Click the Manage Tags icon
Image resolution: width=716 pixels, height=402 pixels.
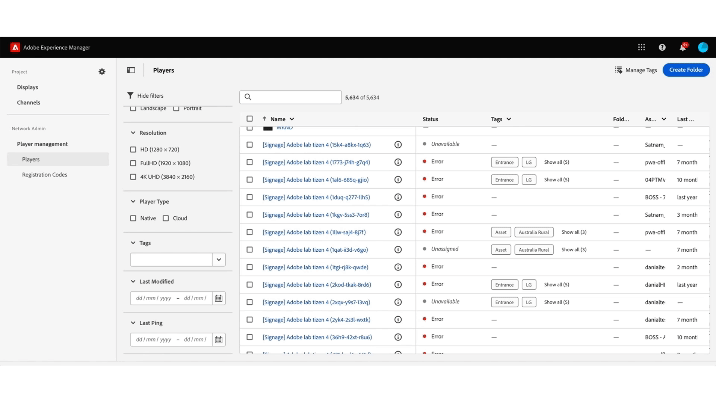(618, 70)
